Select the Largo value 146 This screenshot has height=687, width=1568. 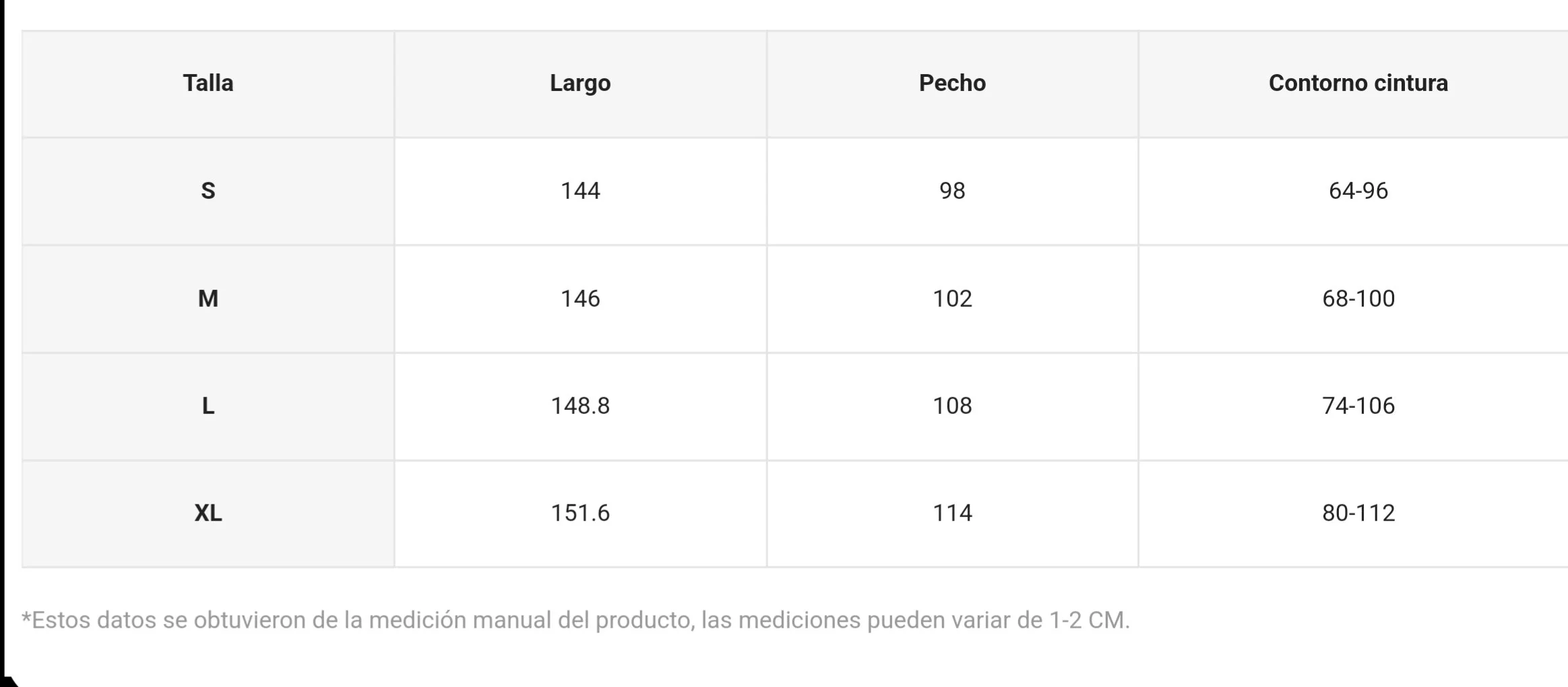click(x=580, y=298)
